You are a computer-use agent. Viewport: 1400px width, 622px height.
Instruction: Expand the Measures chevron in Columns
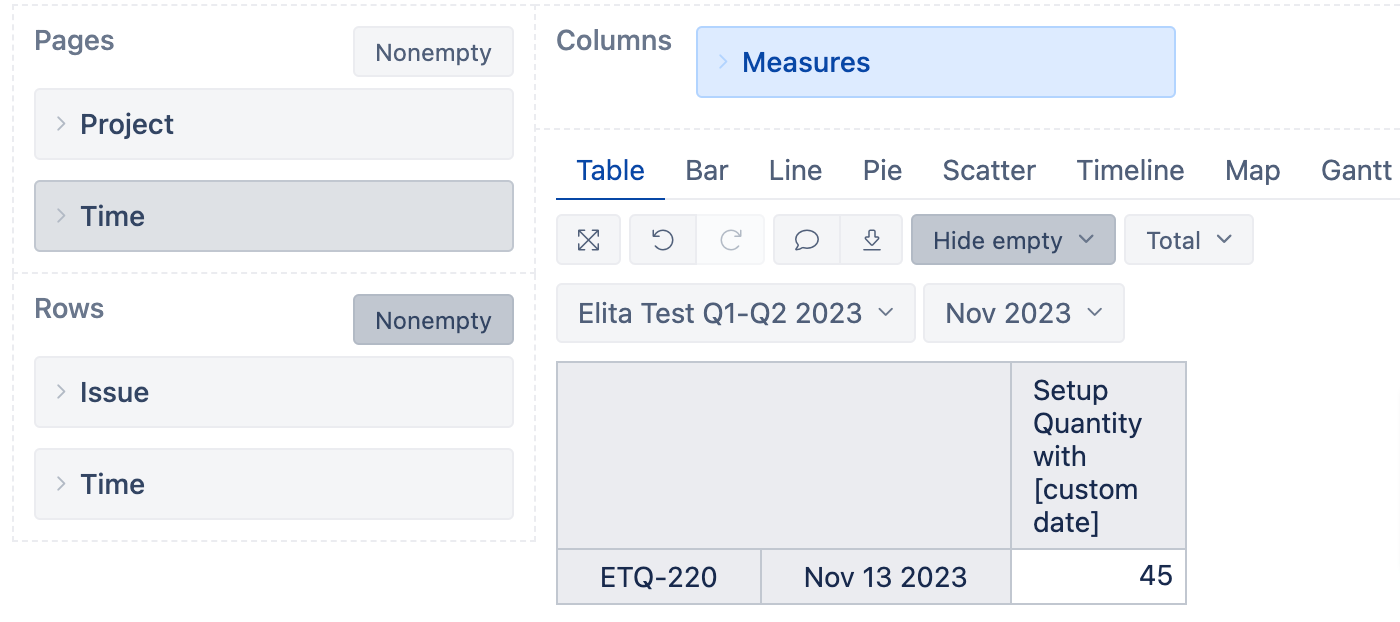pyautogui.click(x=723, y=62)
